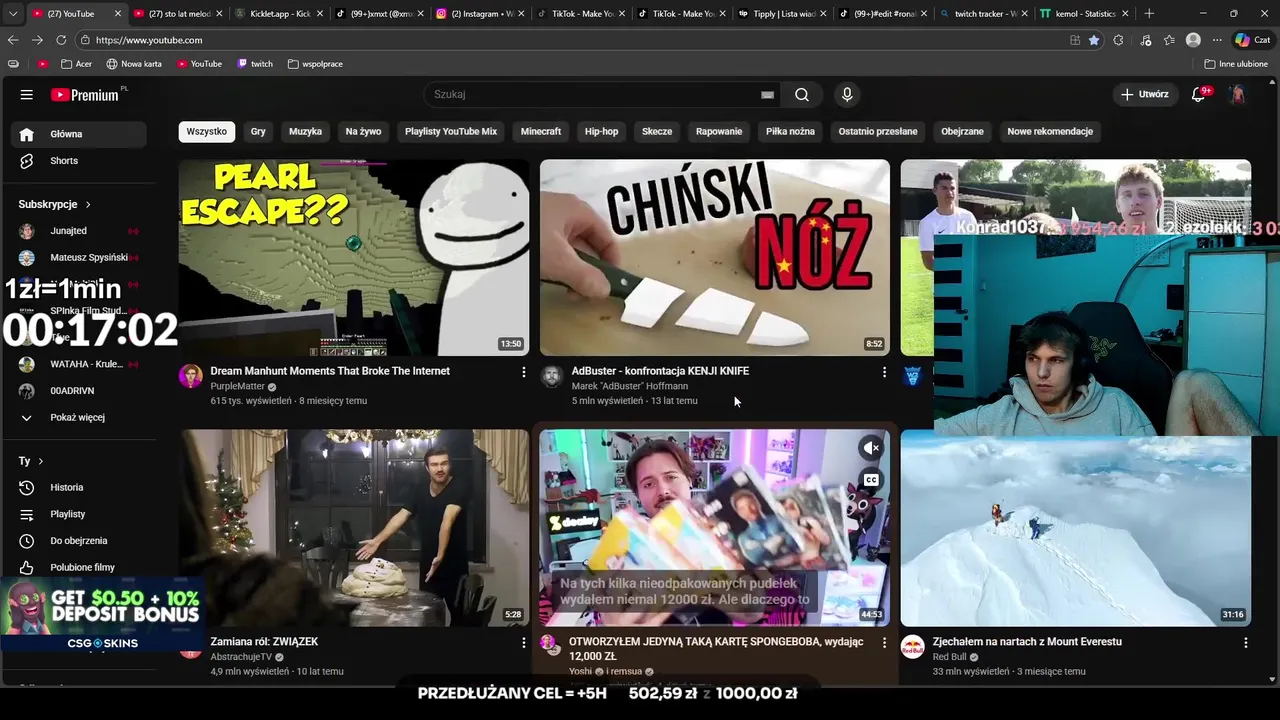Screen dimensions: 1280x720
Task: Select the Wszystko filter chip
Action: point(207,132)
